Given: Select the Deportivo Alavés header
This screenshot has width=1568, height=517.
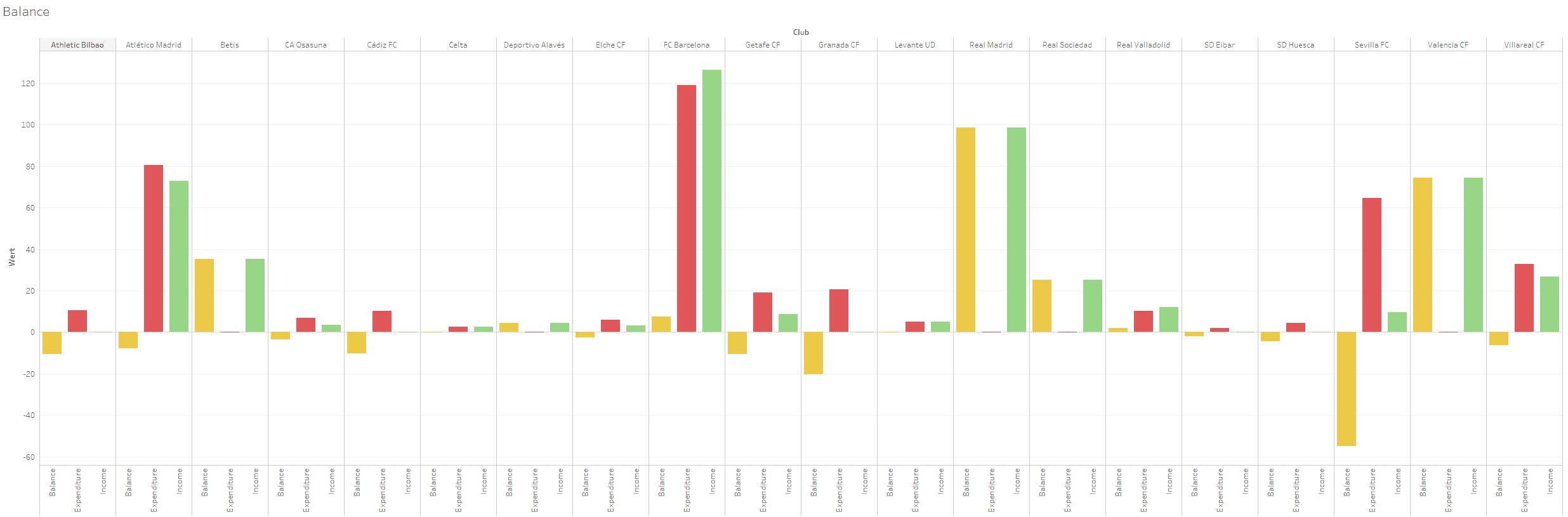Looking at the screenshot, I should (534, 45).
